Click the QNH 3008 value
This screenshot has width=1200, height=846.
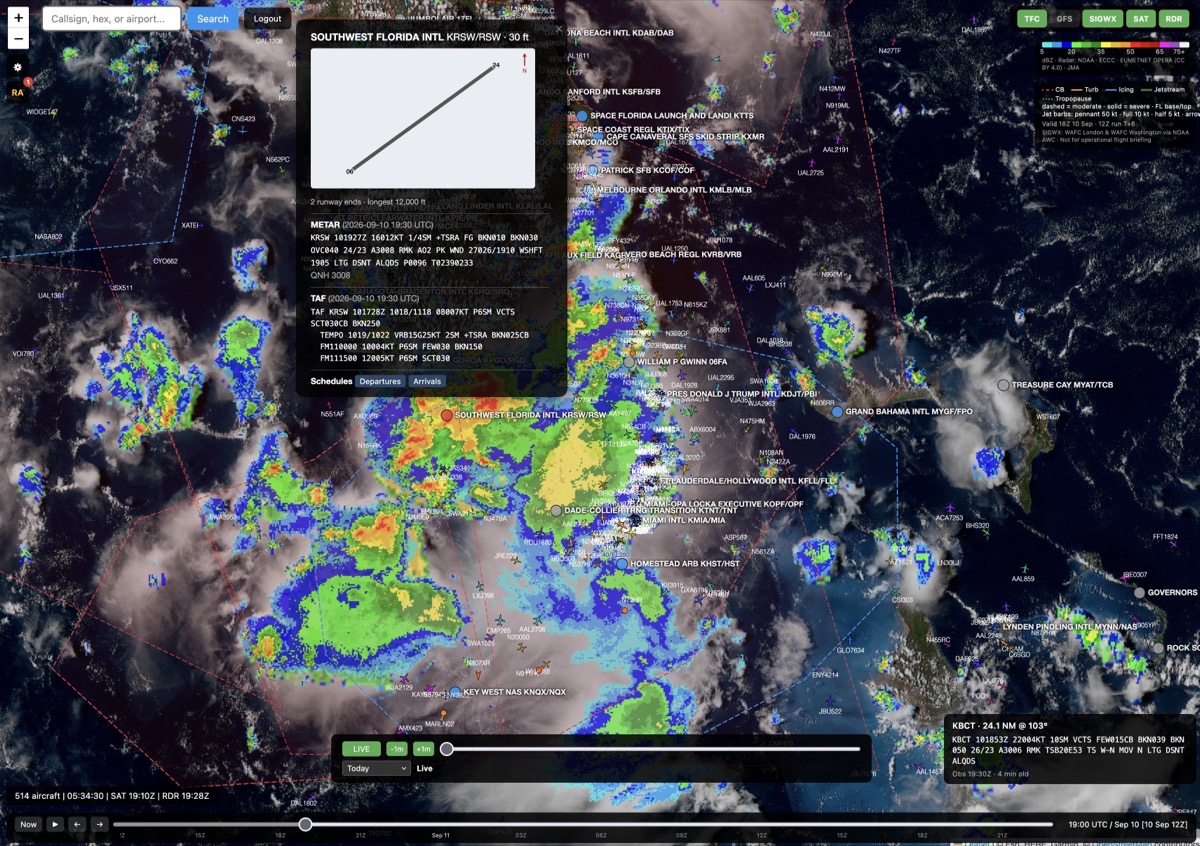pyautogui.click(x=331, y=275)
